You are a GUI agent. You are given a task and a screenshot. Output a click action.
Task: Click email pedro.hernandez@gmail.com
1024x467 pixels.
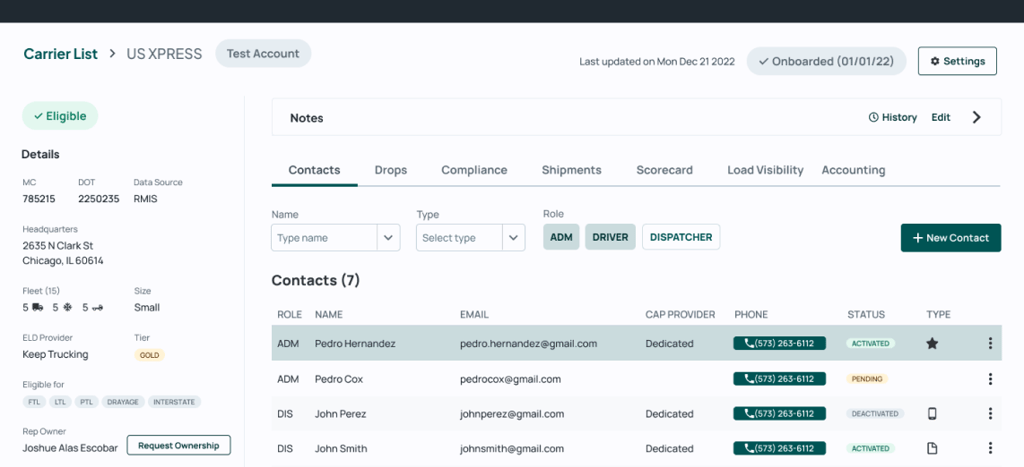pos(528,344)
